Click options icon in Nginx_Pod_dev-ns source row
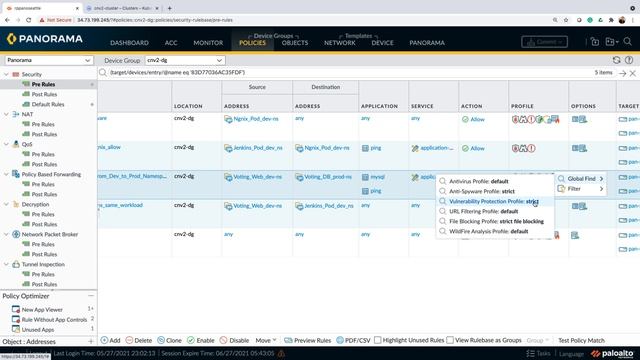This screenshot has width=640, height=360. pos(579,119)
